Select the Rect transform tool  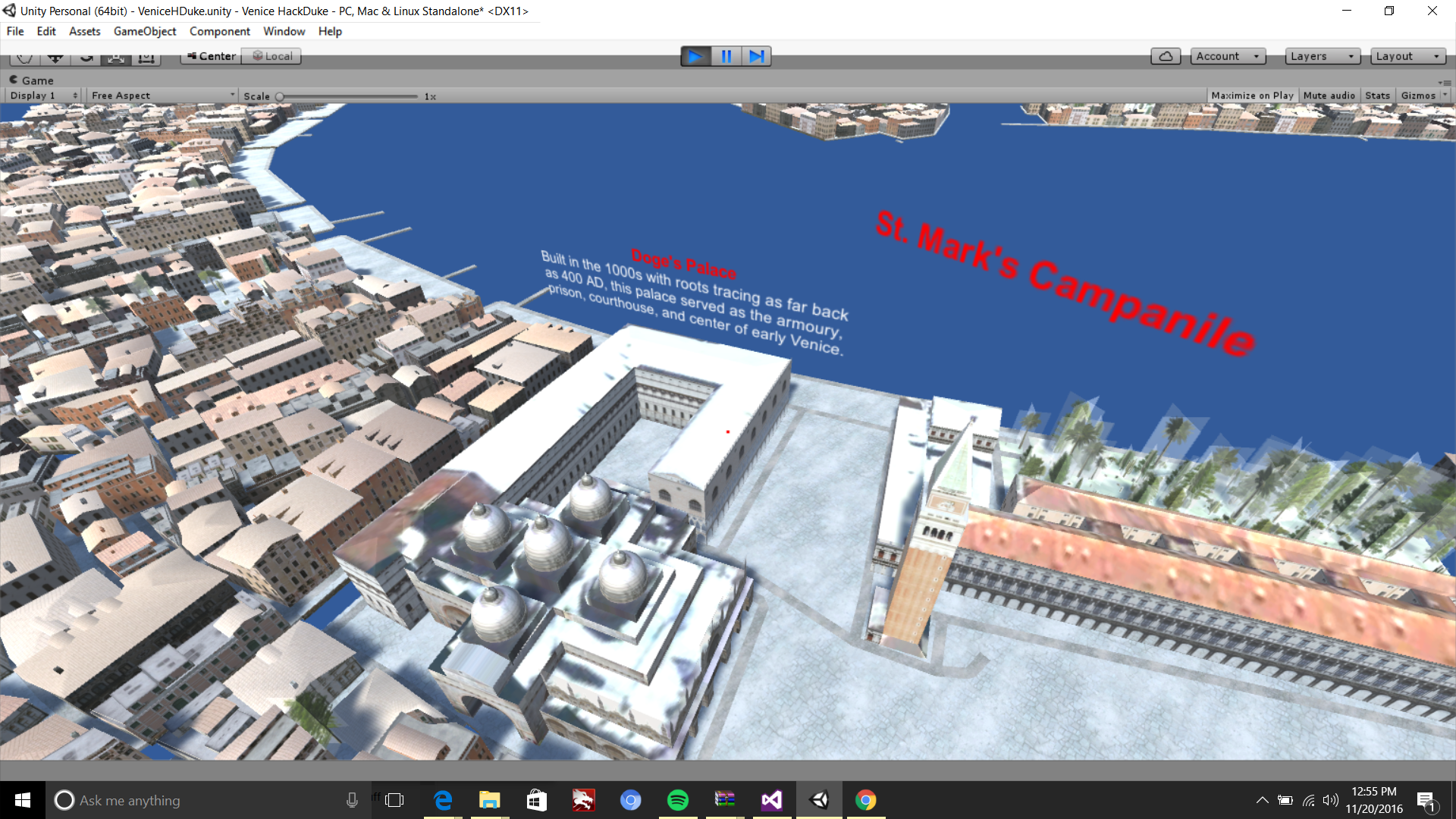[x=146, y=58]
